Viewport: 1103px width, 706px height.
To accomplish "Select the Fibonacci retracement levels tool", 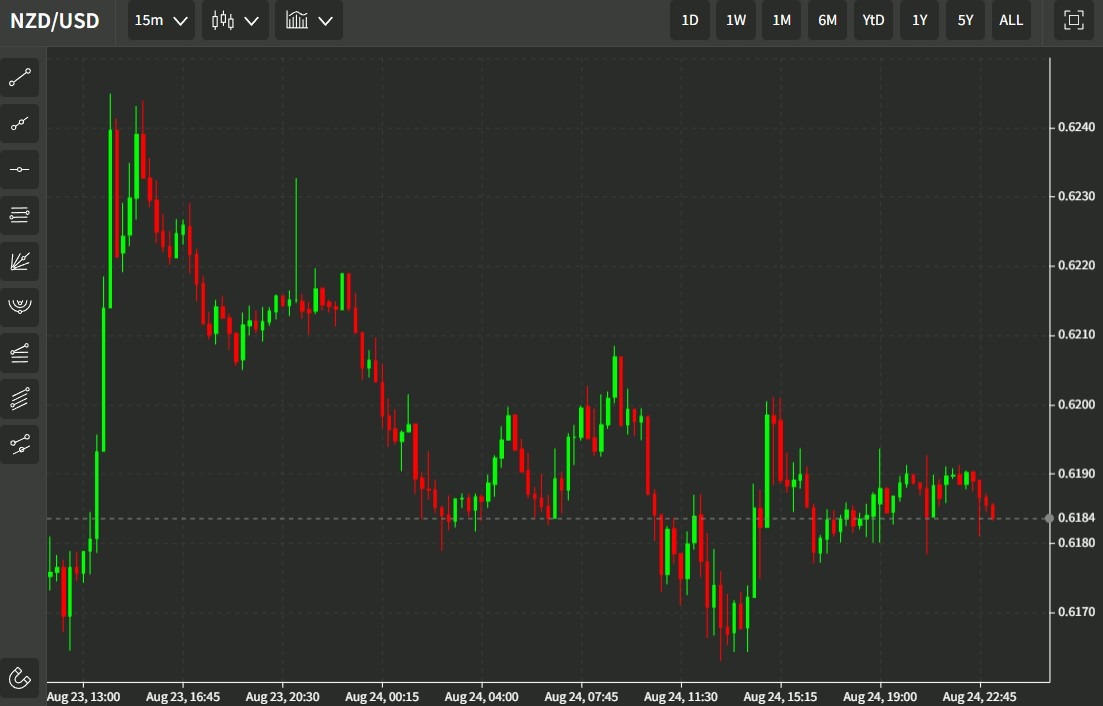I will tap(20, 215).
